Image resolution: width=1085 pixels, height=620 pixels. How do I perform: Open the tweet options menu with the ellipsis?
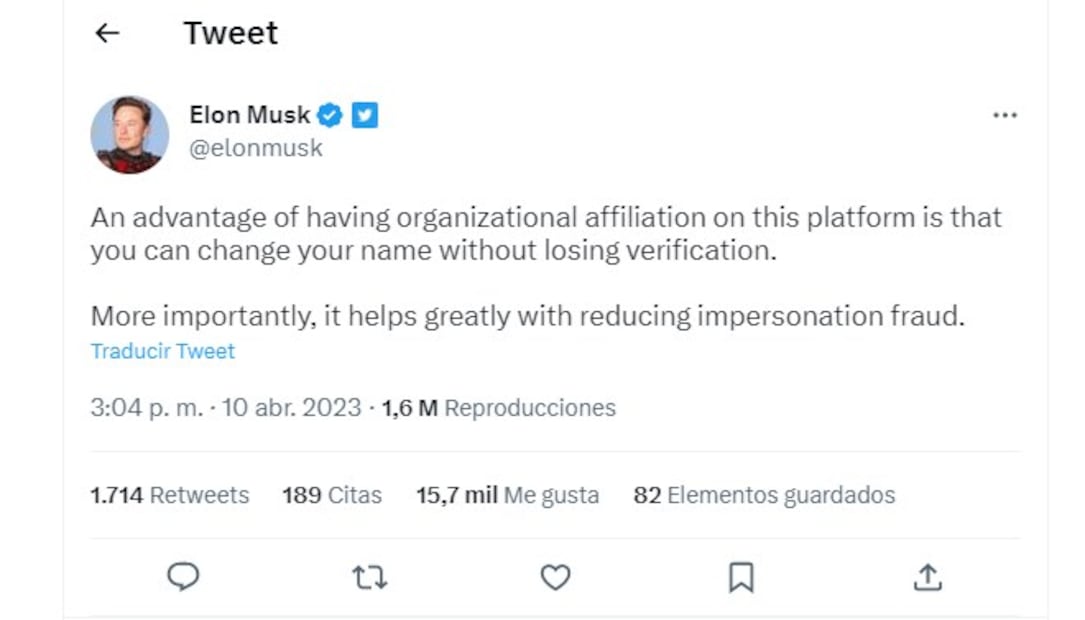[x=1004, y=114]
